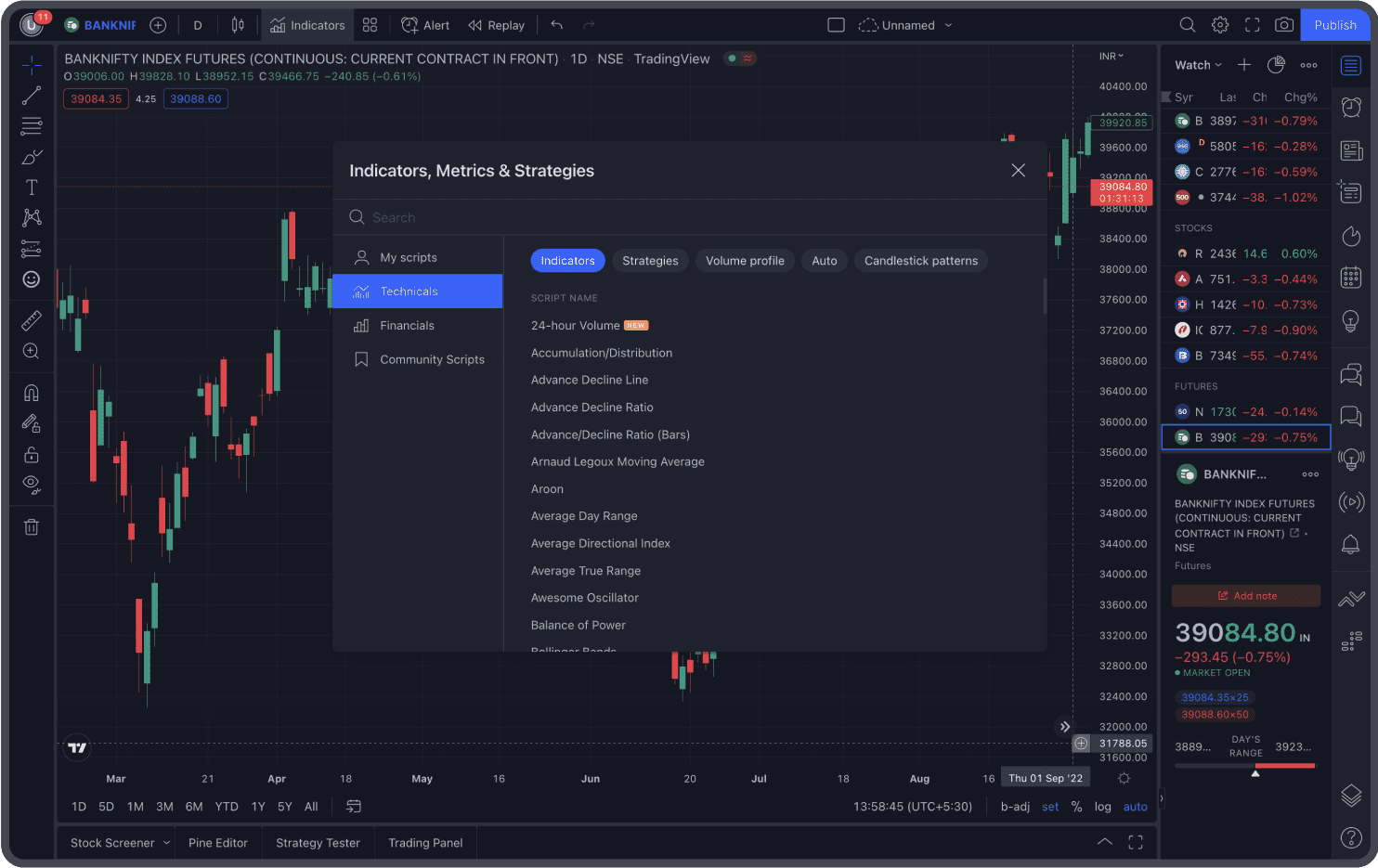
Task: Select the text annotation tool
Action: coord(32,188)
